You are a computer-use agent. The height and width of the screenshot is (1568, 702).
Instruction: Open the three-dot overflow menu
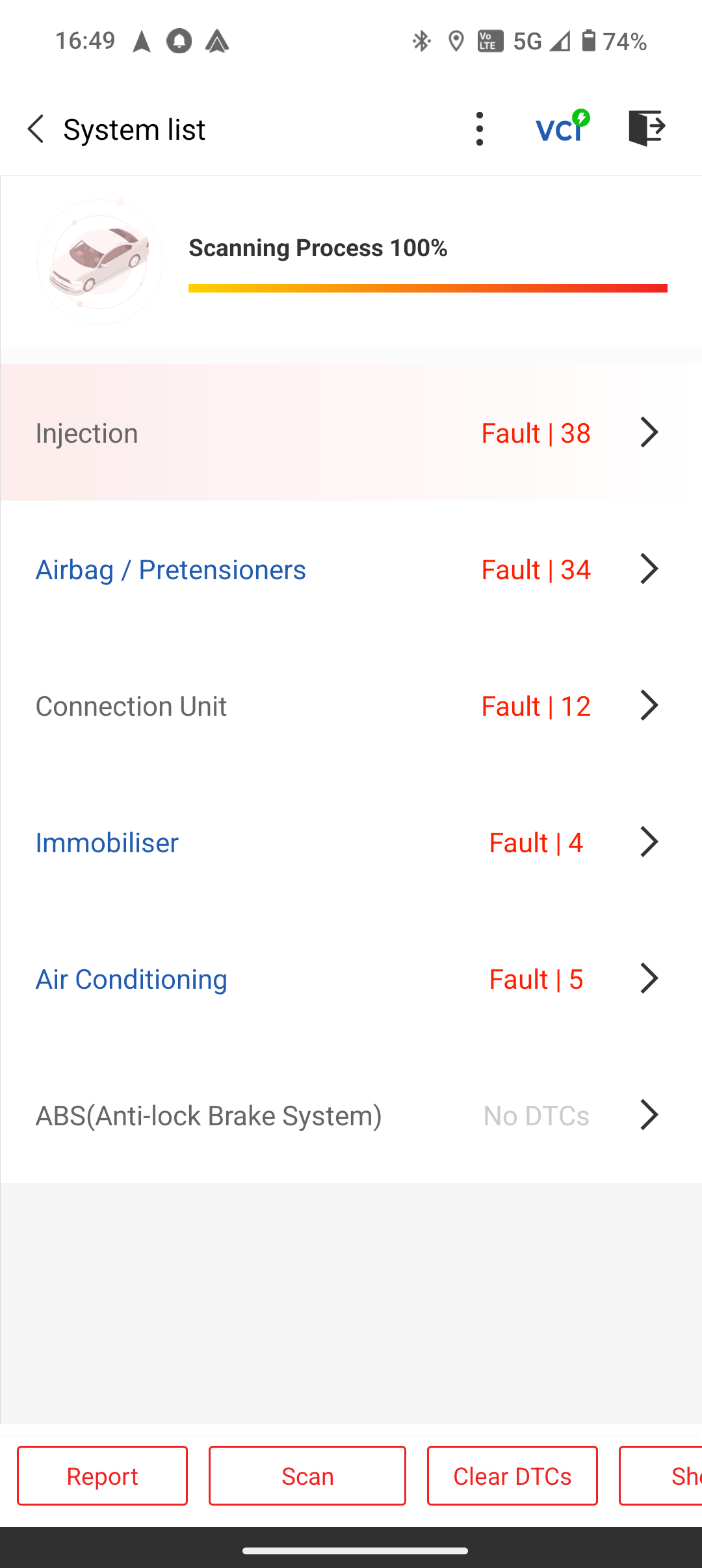click(x=480, y=129)
